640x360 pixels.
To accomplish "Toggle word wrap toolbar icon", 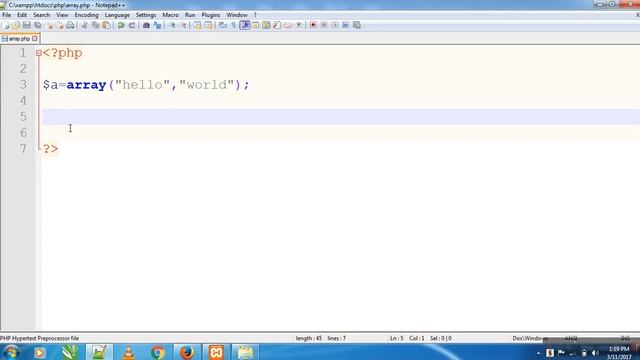I will click(x=222, y=25).
